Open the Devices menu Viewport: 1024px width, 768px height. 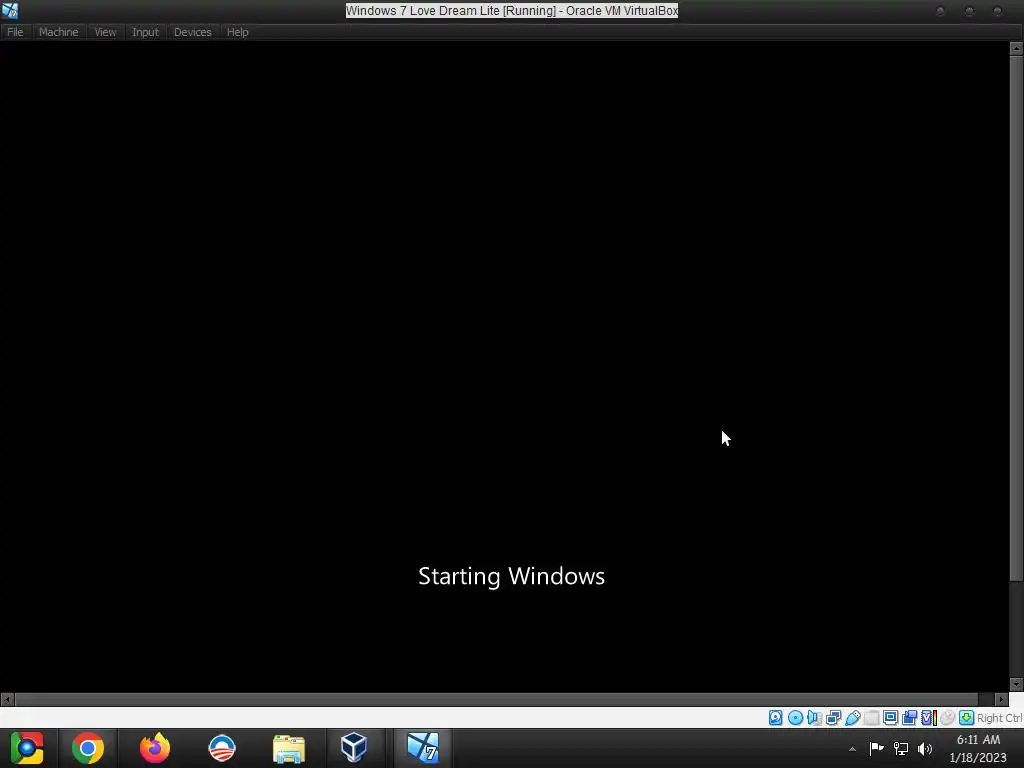click(x=193, y=32)
